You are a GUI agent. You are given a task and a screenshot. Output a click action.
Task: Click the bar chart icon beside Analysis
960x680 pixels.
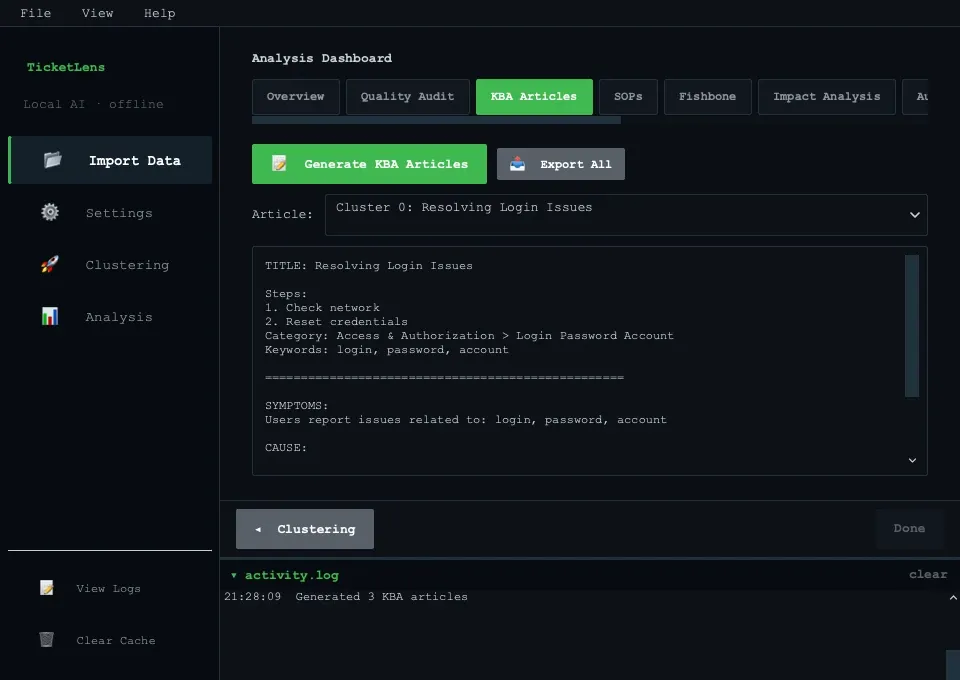coord(50,316)
